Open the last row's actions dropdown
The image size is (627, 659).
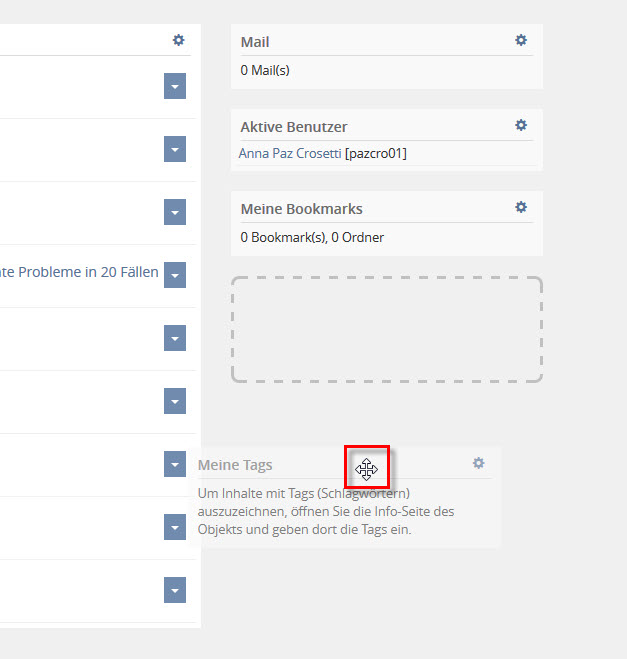point(175,590)
